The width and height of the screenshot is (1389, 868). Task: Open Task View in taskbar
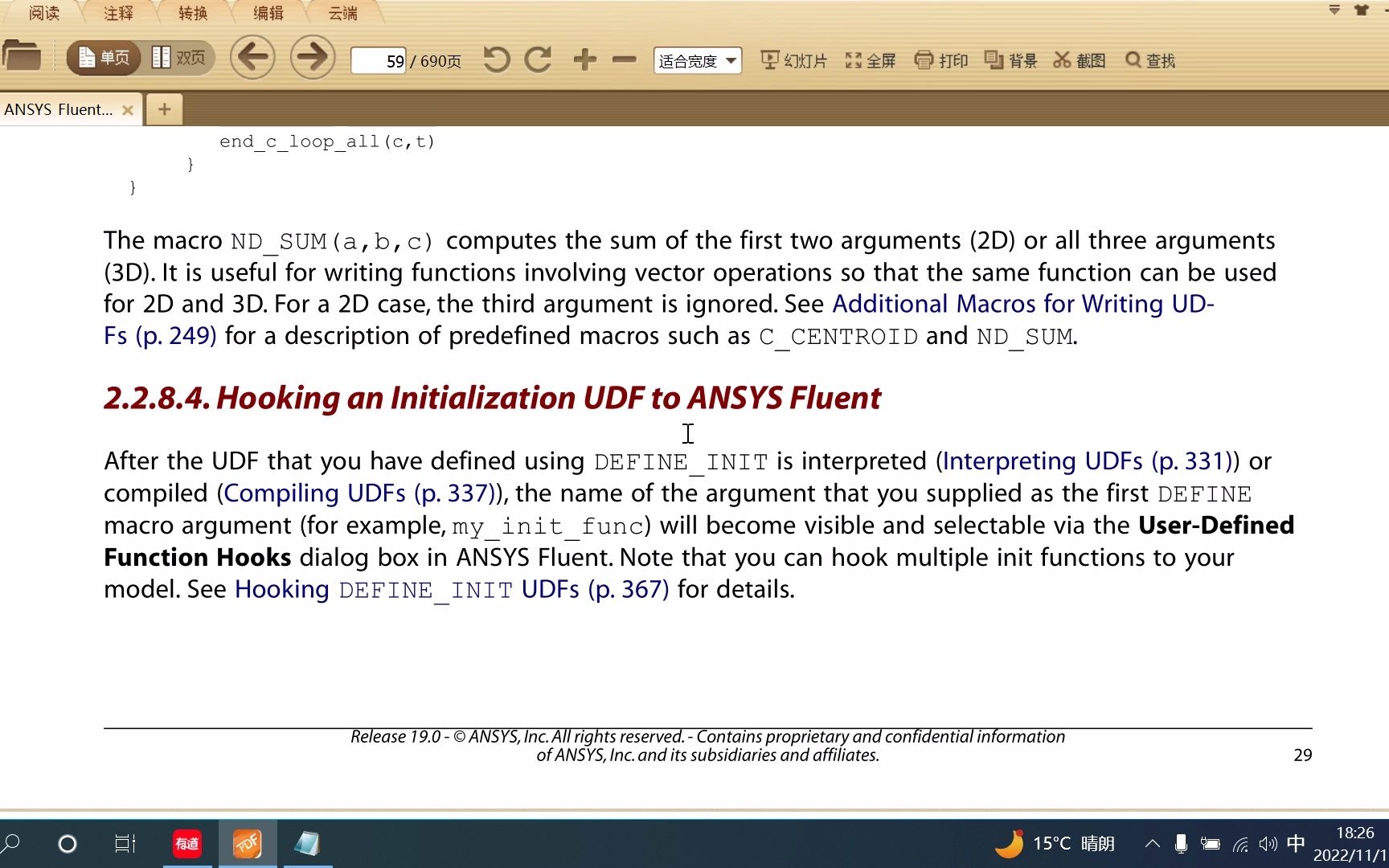pos(125,843)
